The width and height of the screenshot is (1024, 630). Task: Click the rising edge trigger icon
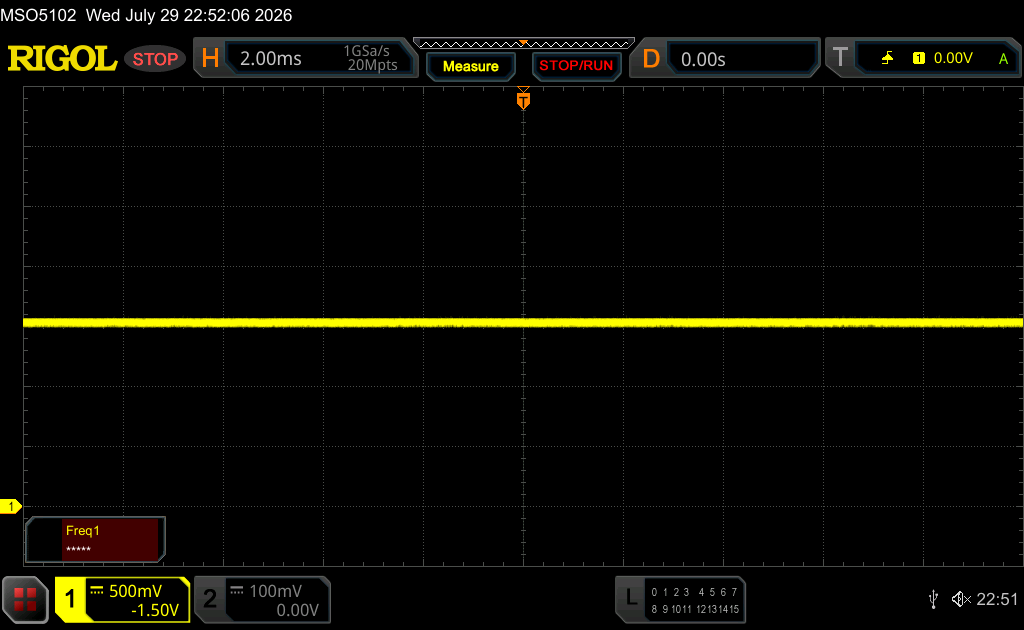(887, 58)
